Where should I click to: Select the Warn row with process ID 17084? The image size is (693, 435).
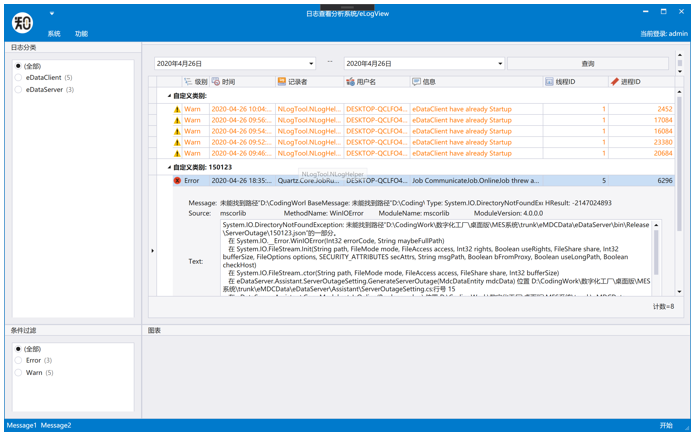400,120
